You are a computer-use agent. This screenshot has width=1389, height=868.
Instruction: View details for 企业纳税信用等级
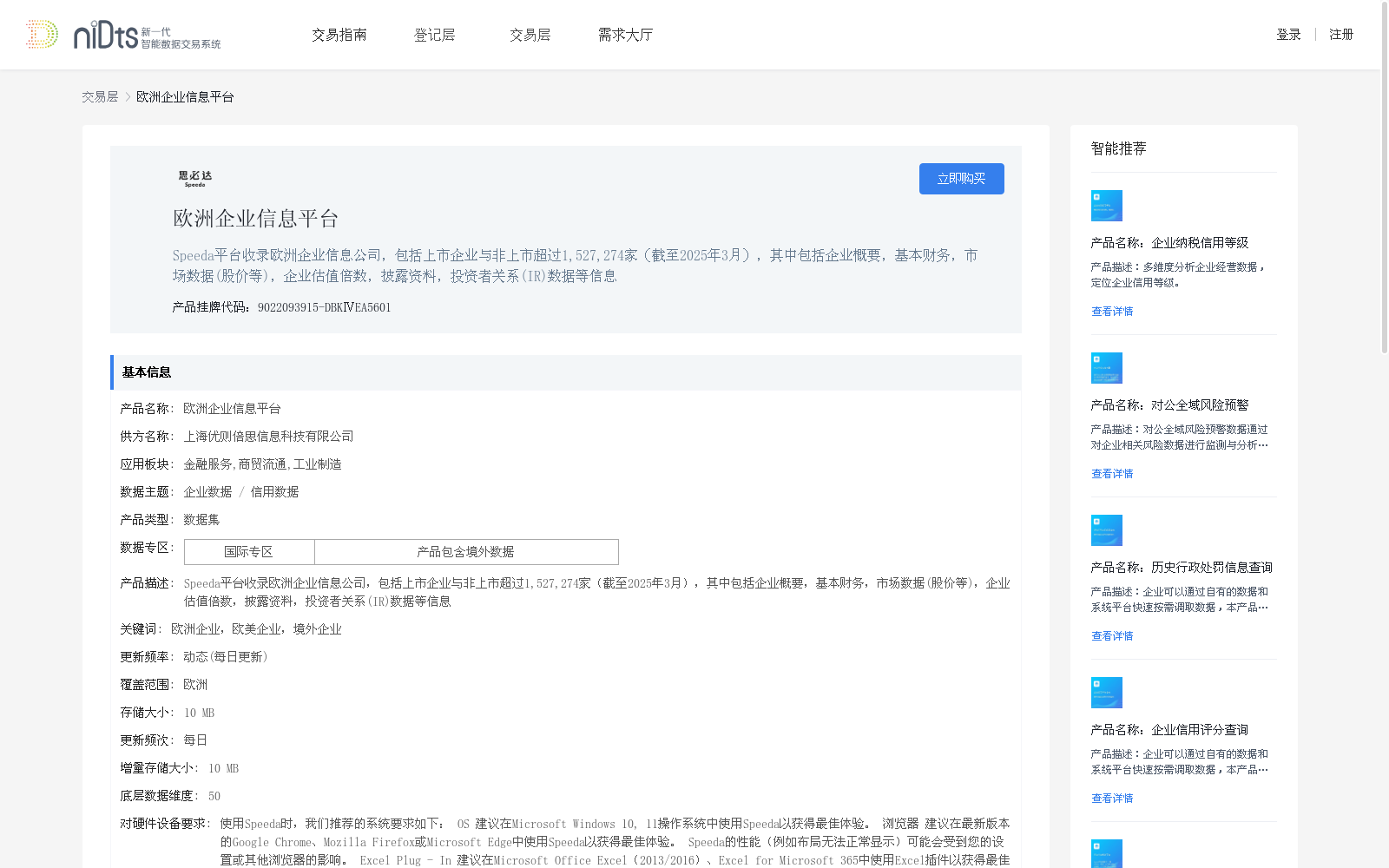(1112, 312)
